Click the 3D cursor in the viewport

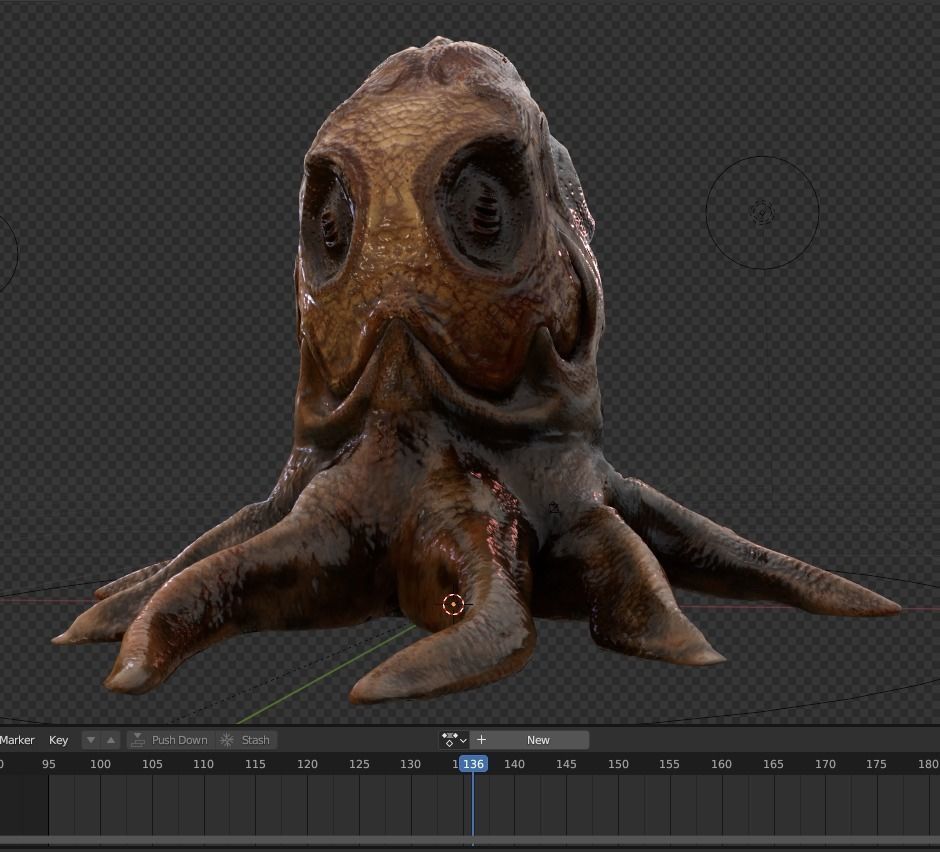point(453,604)
